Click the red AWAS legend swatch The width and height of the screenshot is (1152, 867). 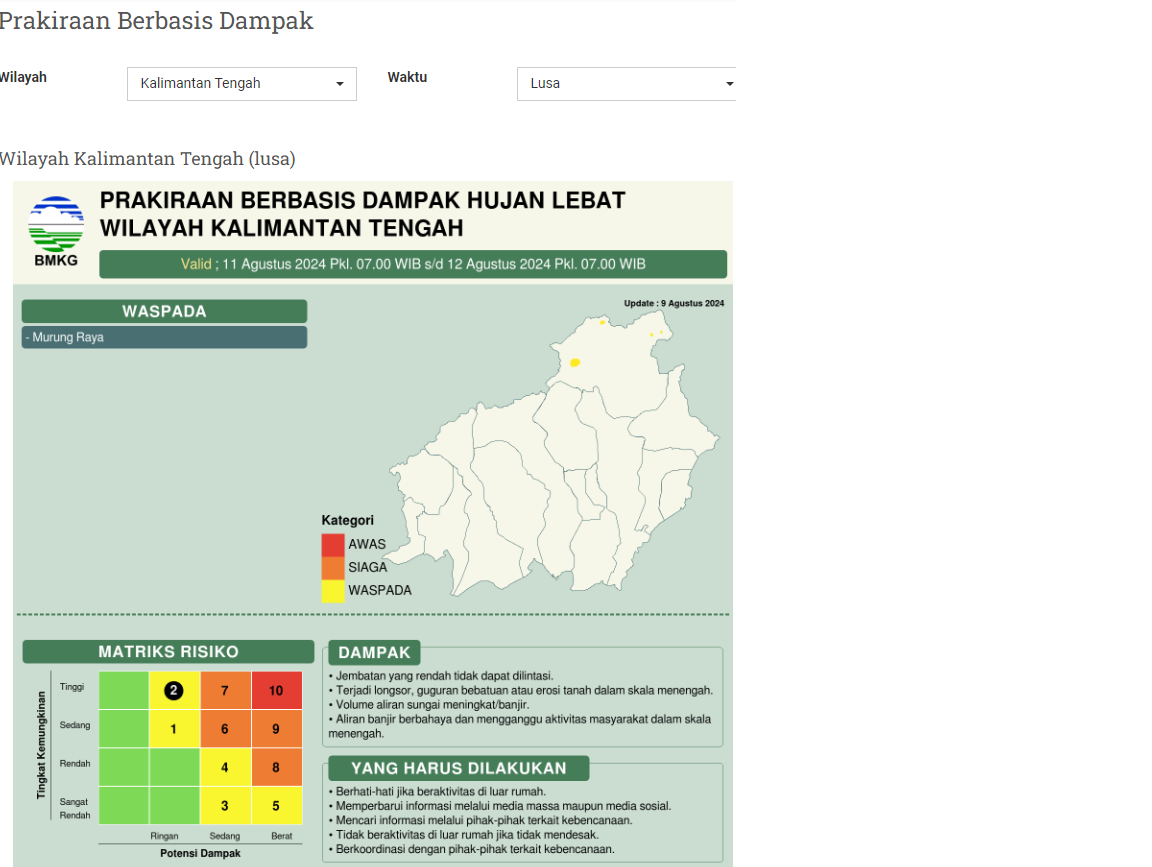(x=333, y=544)
